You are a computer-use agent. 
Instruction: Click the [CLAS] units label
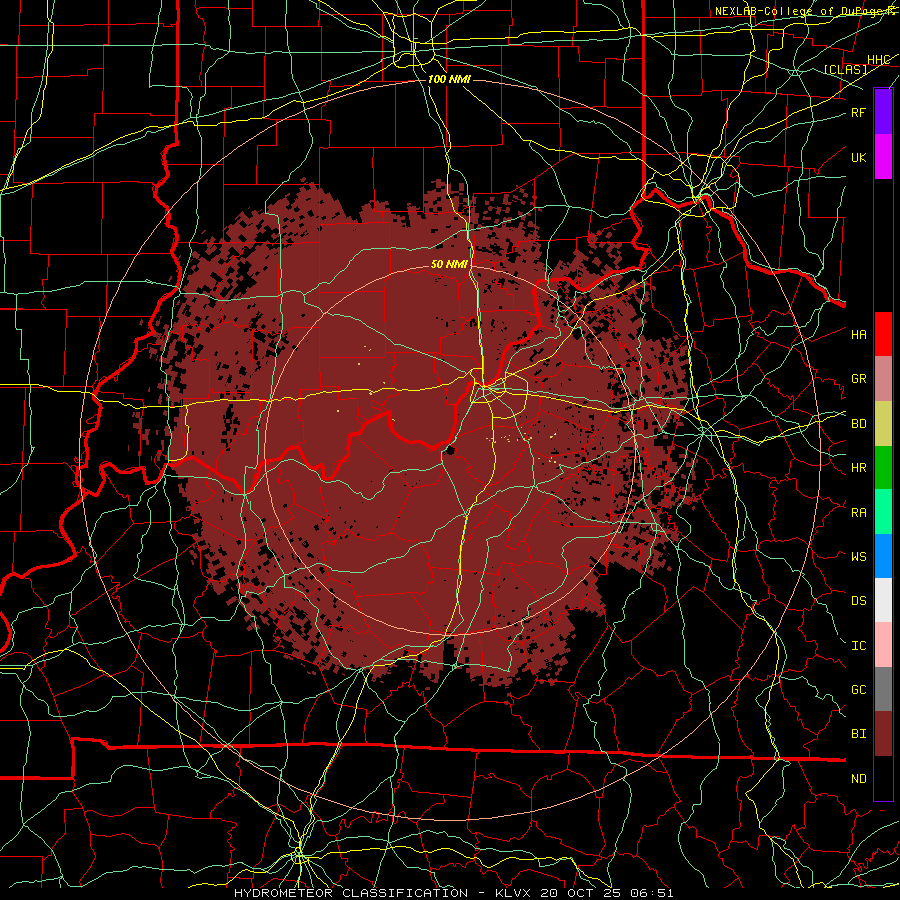pos(845,69)
